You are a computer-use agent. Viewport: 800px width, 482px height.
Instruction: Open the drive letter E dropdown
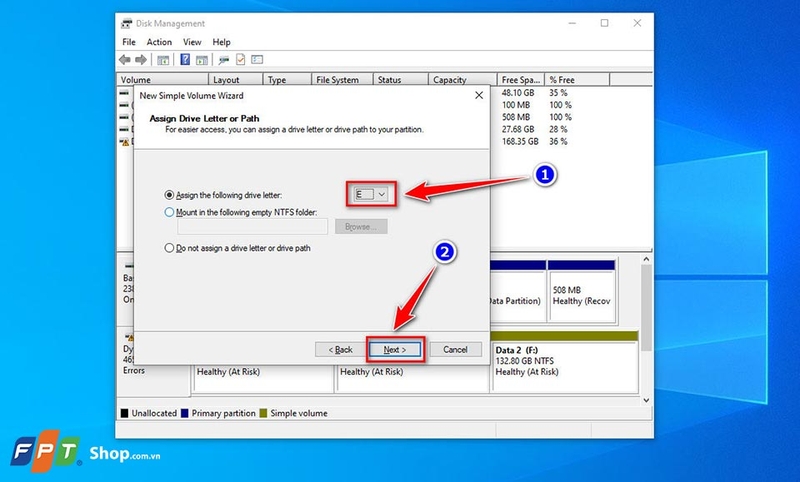[371, 194]
